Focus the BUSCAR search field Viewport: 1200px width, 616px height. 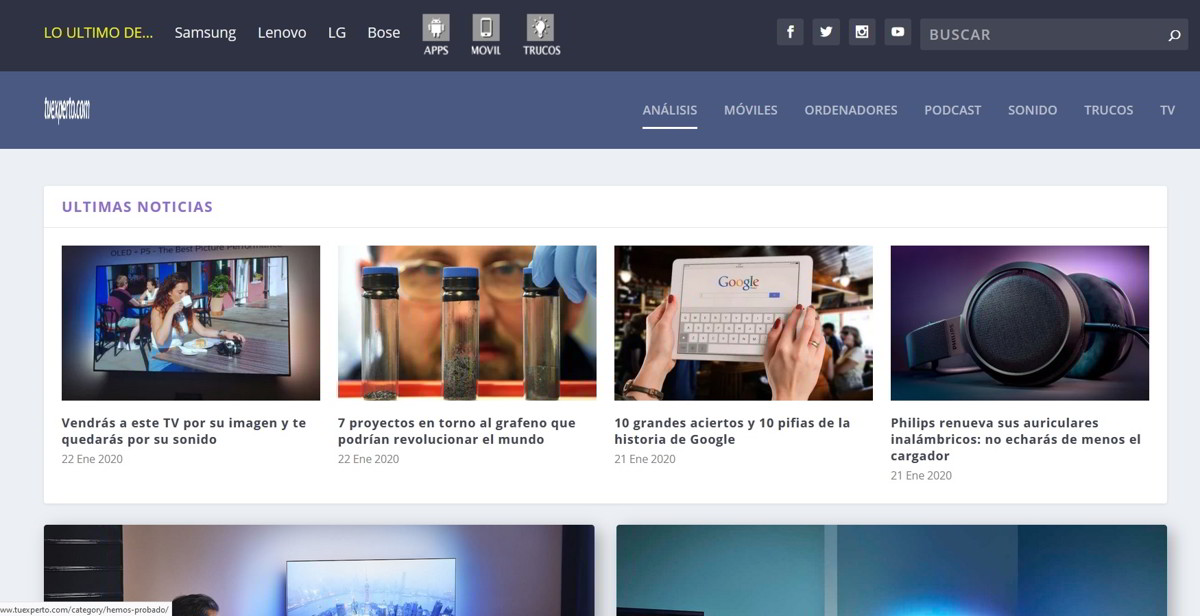tap(1040, 35)
